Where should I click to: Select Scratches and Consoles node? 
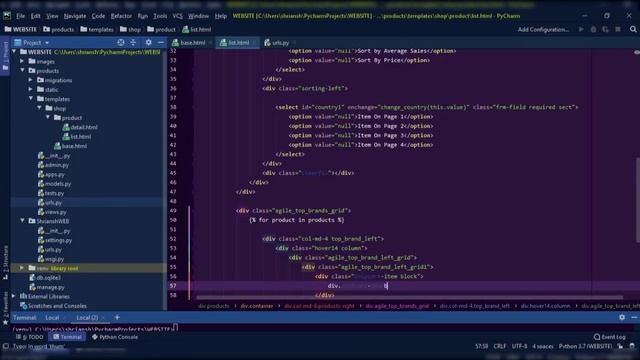click(x=53, y=306)
